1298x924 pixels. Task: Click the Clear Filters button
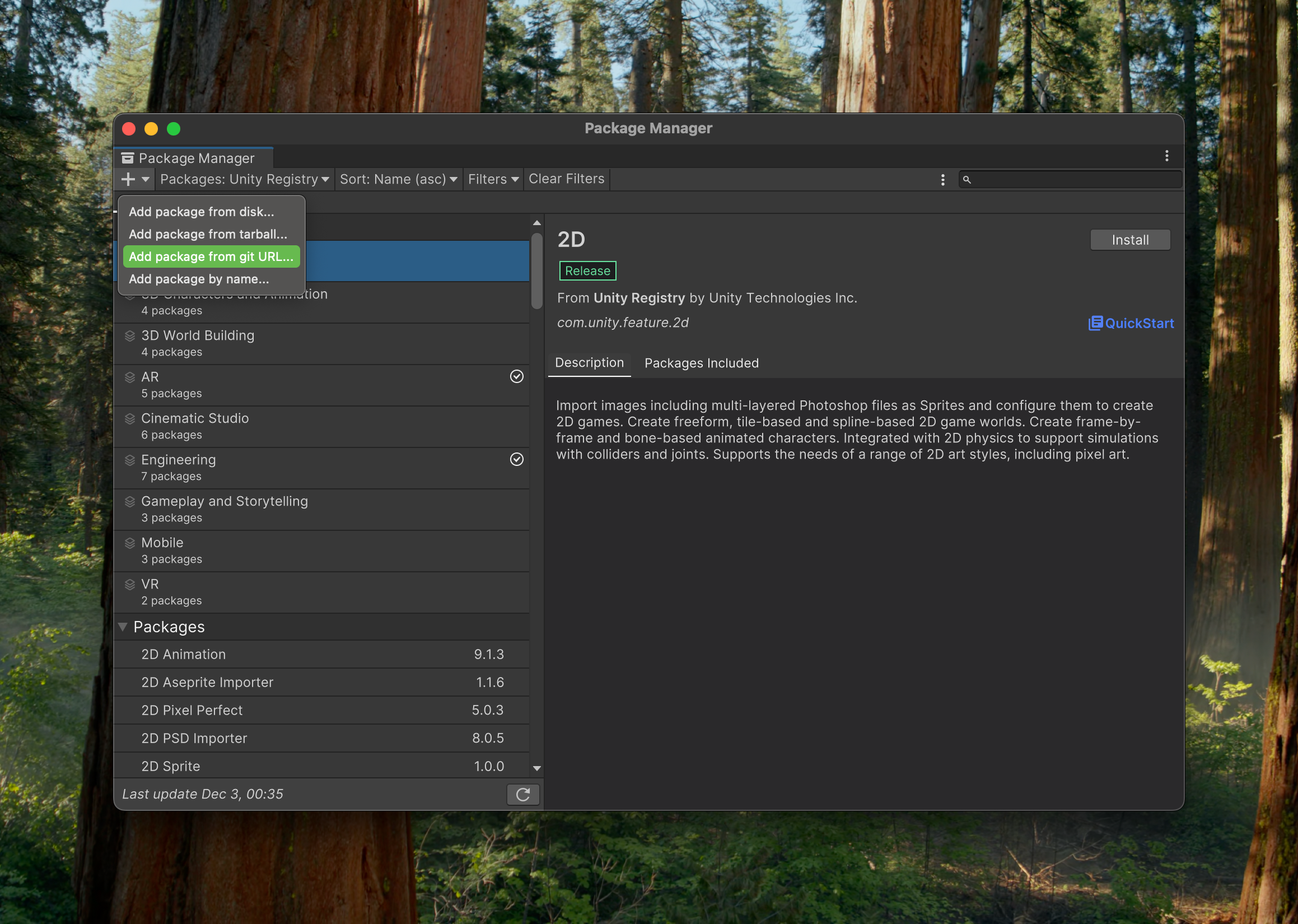pyautogui.click(x=566, y=179)
